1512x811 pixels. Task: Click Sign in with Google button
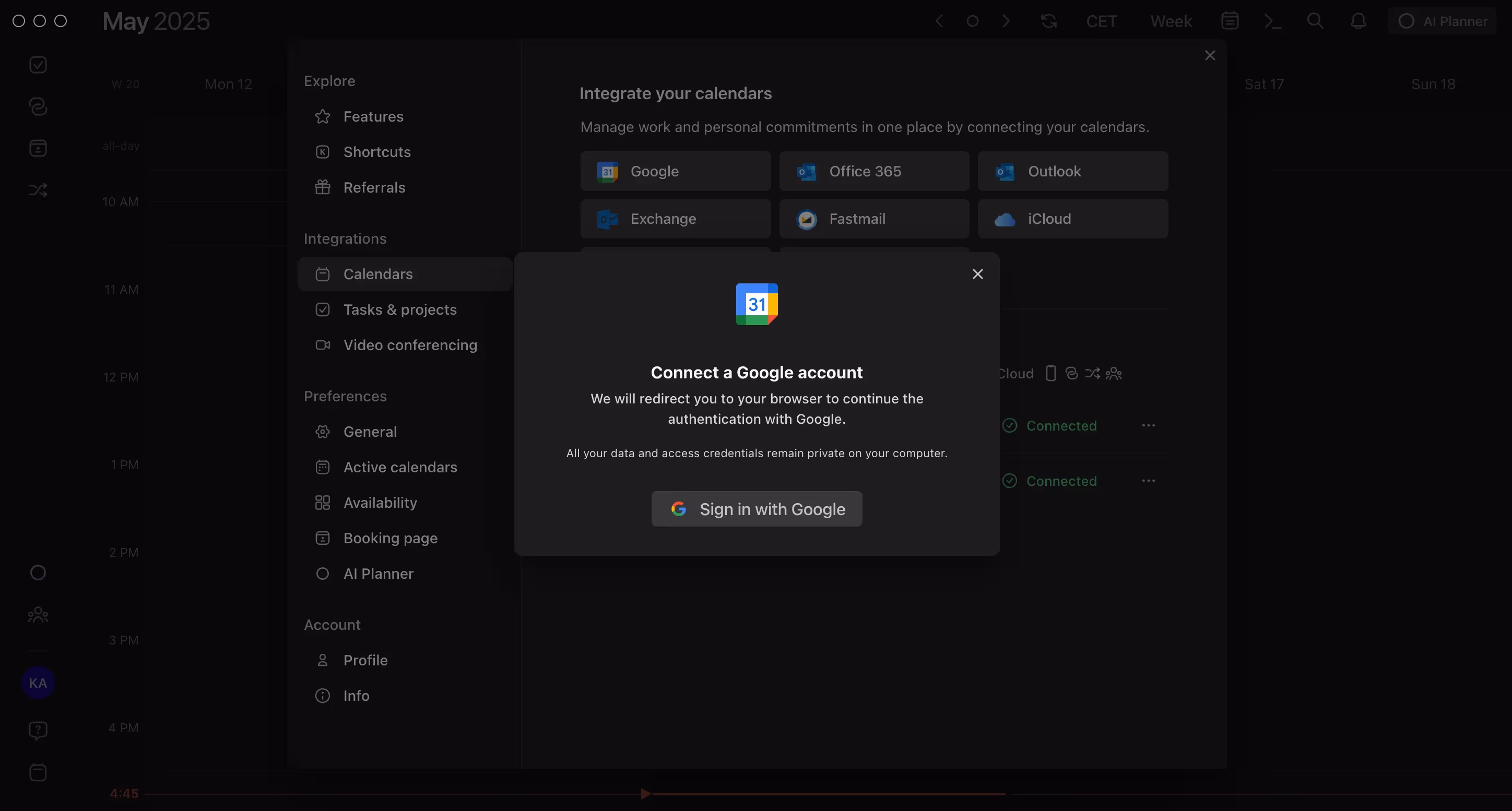click(x=756, y=509)
